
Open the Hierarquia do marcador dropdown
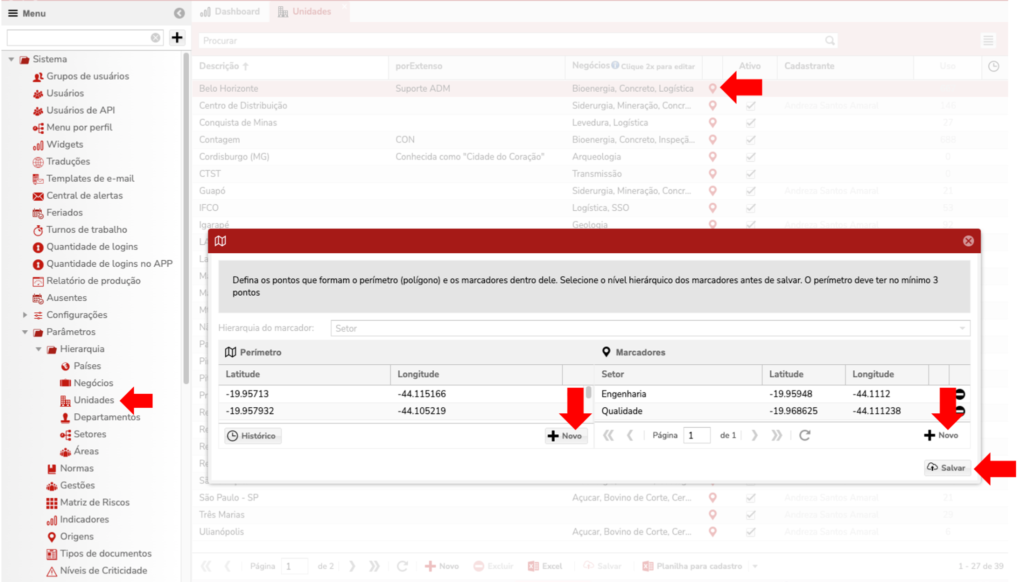point(650,328)
